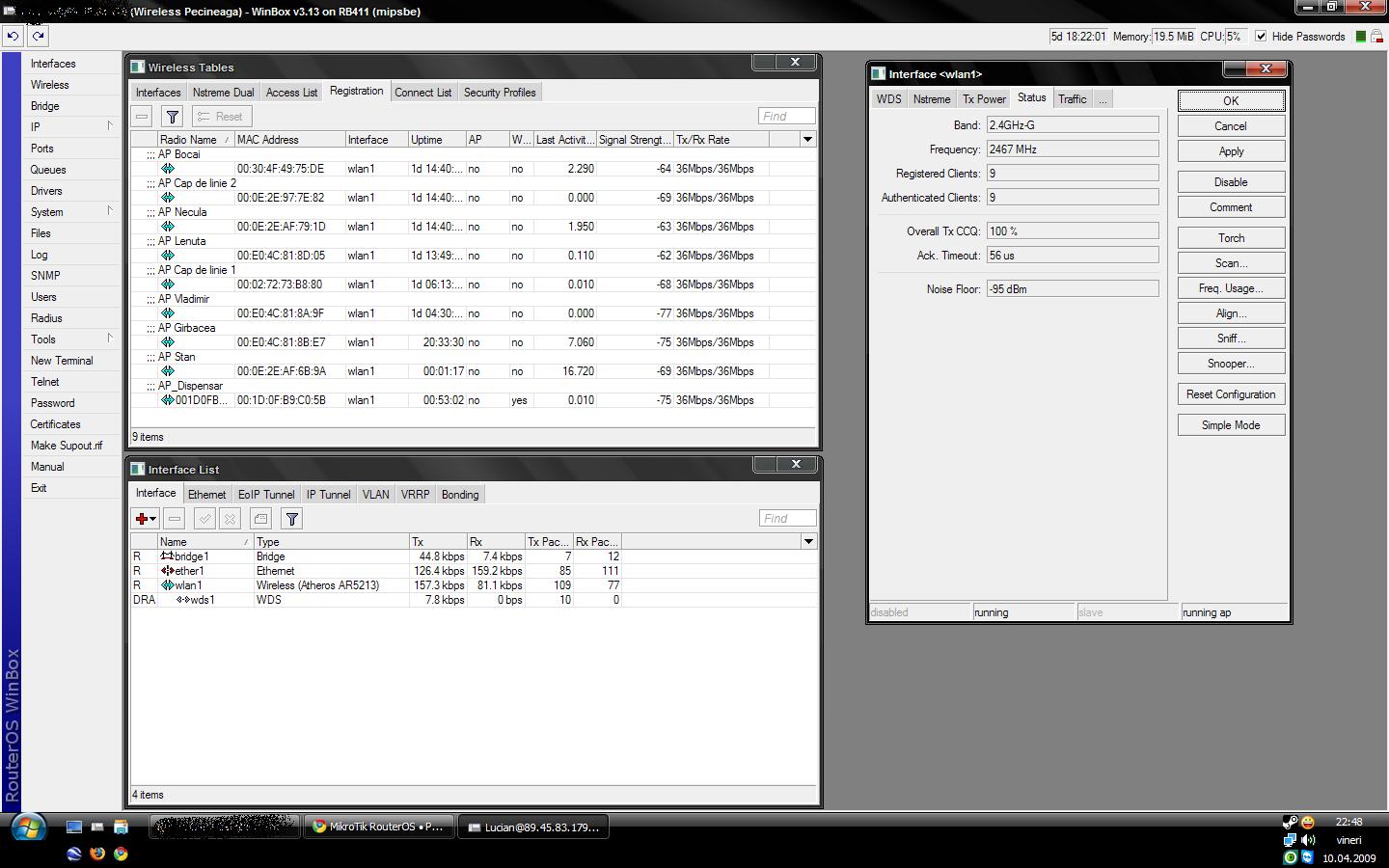Click the Find field in Interface List

[787, 519]
